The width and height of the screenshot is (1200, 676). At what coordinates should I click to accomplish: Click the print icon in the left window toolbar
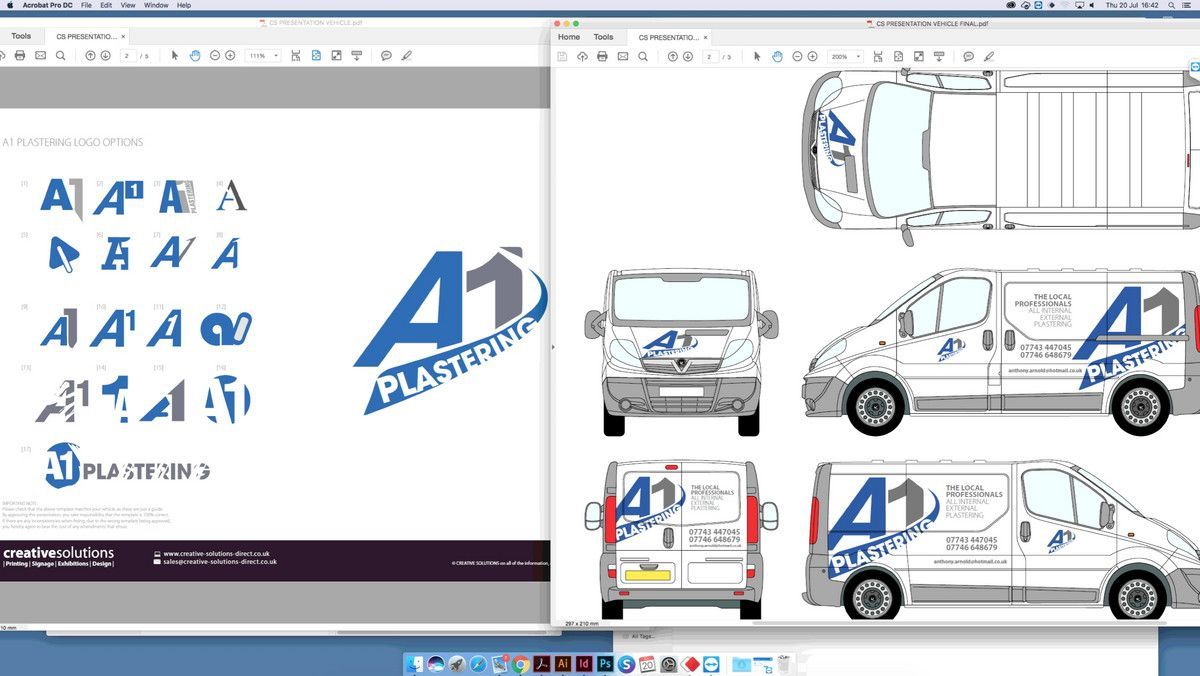[x=20, y=56]
